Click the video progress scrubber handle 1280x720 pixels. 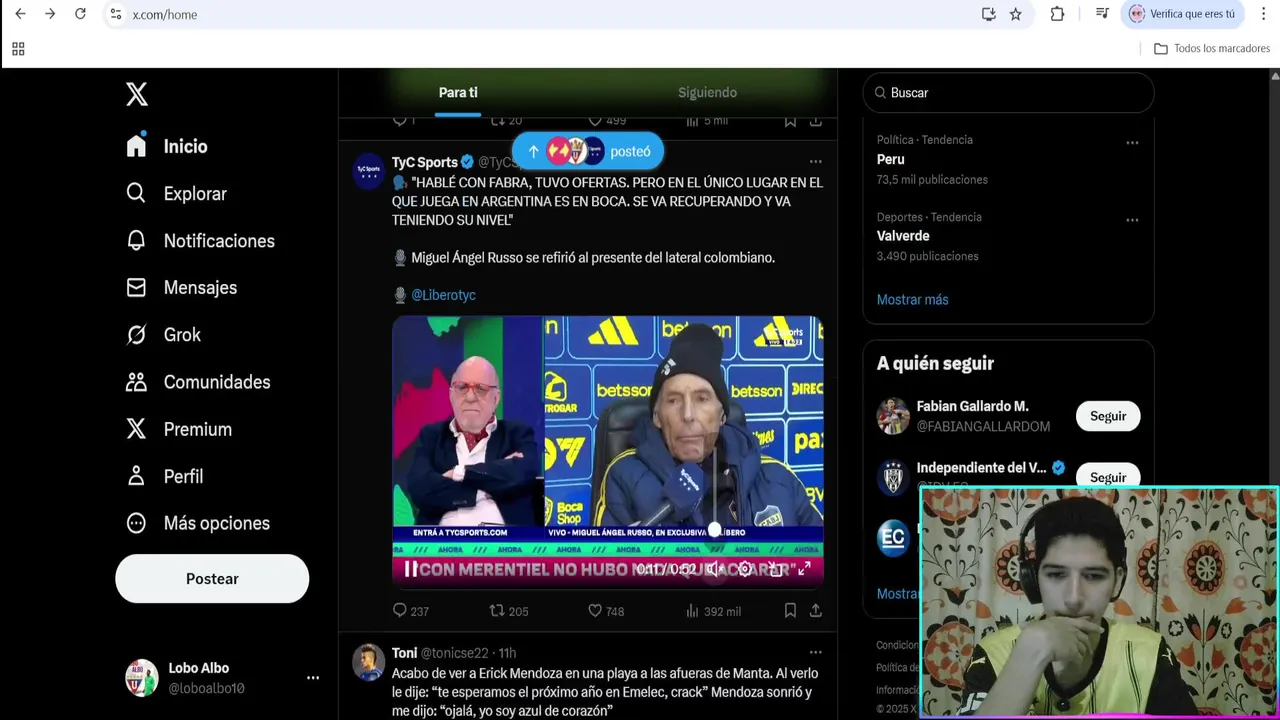point(714,530)
